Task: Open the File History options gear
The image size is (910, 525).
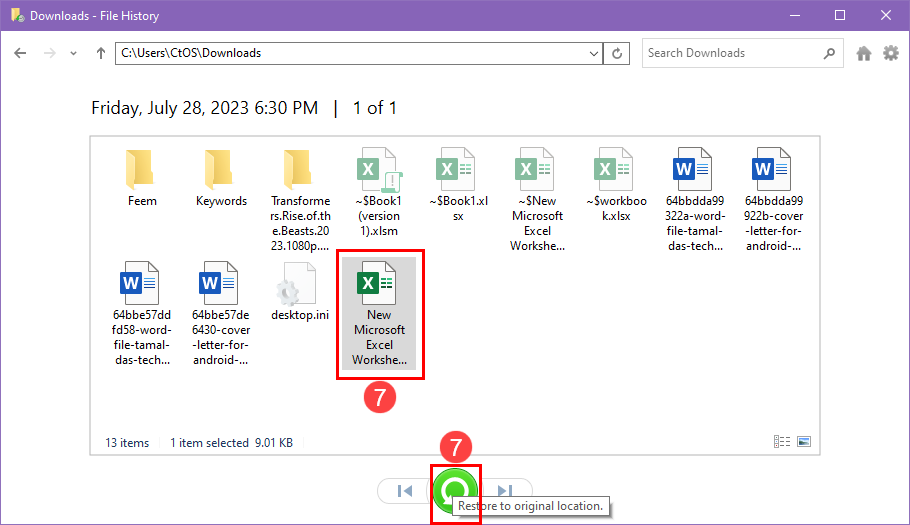Action: point(891,53)
